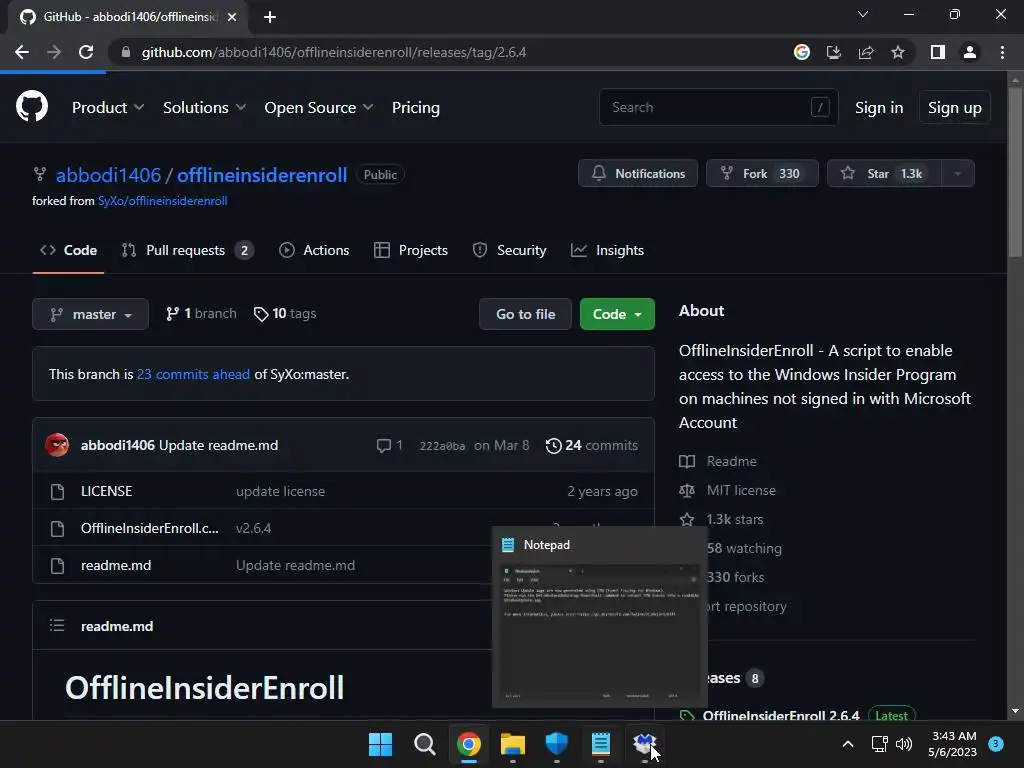Switch to Actions tab
Screen dimensions: 1024x768
point(314,250)
